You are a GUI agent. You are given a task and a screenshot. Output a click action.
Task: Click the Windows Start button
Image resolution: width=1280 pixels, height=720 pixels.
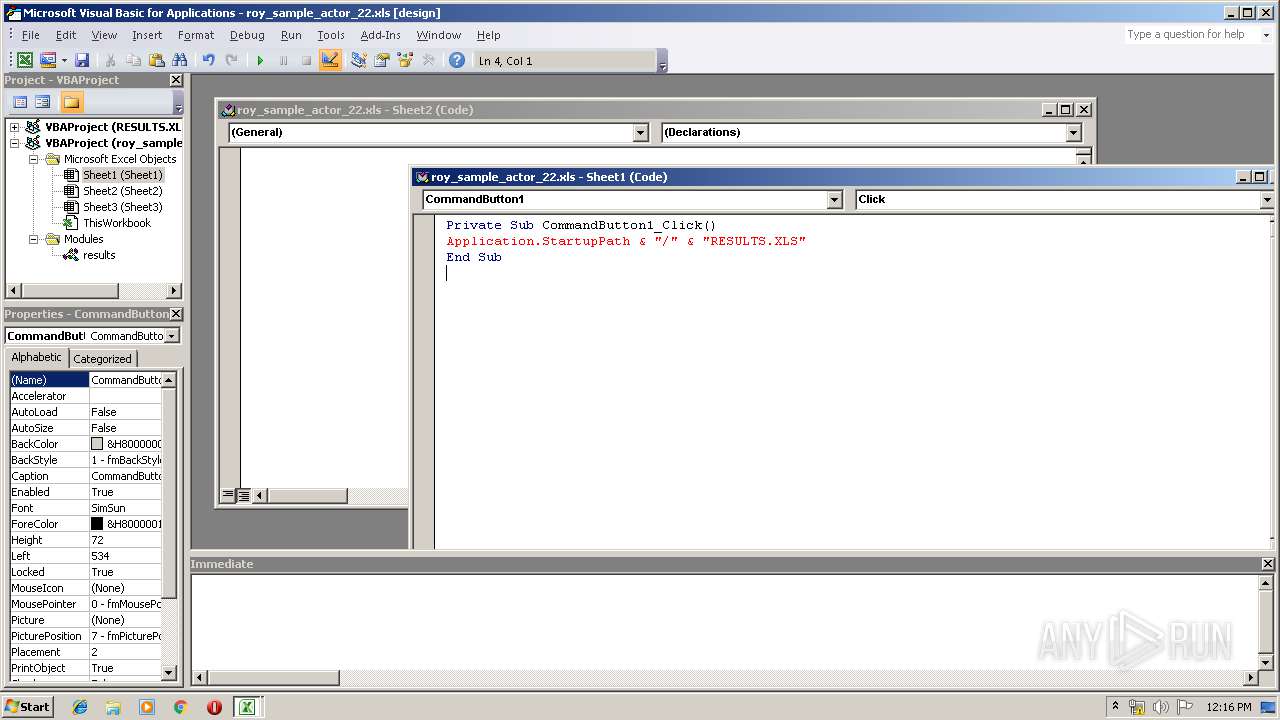click(x=28, y=707)
